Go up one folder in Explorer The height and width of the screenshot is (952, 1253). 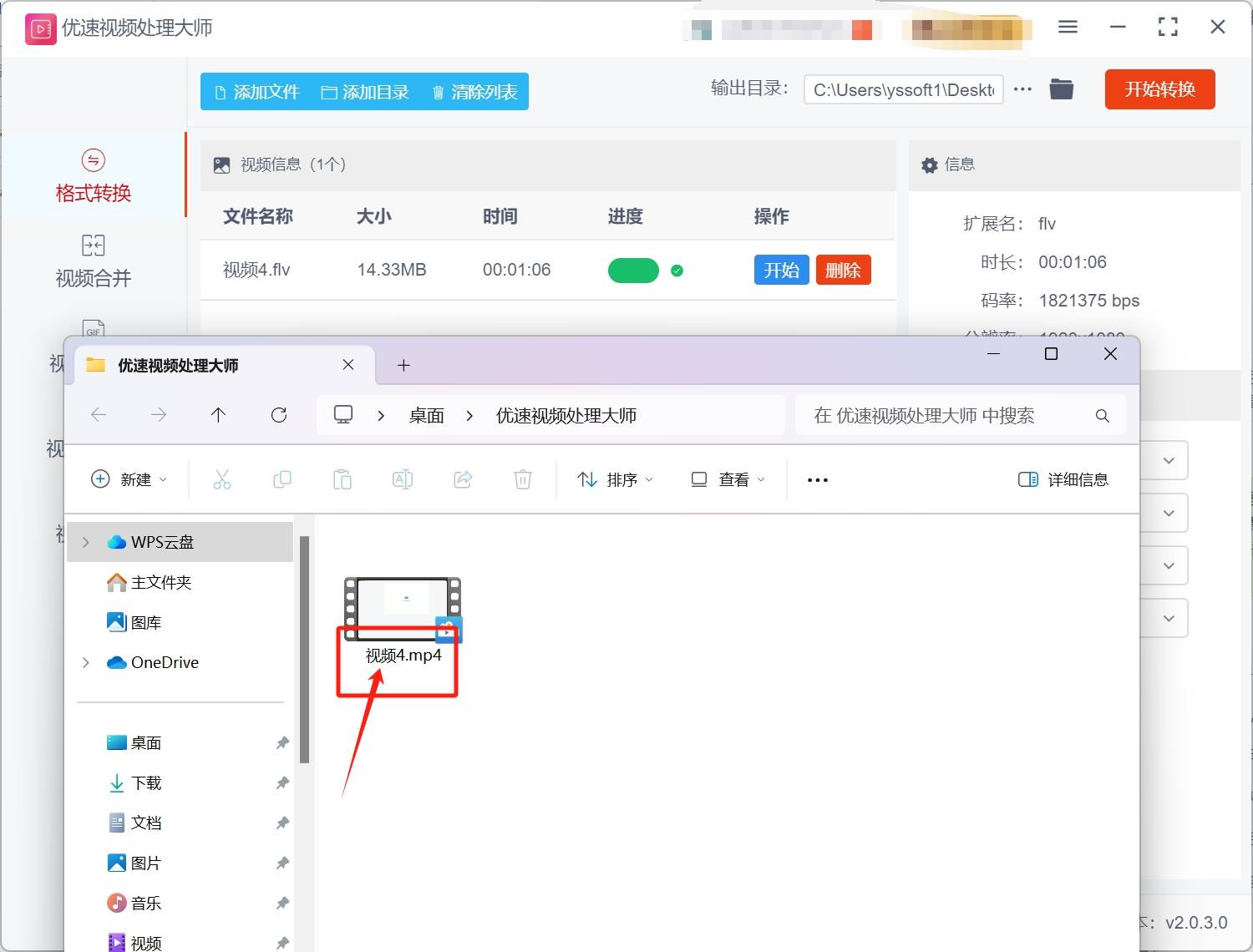coord(219,415)
